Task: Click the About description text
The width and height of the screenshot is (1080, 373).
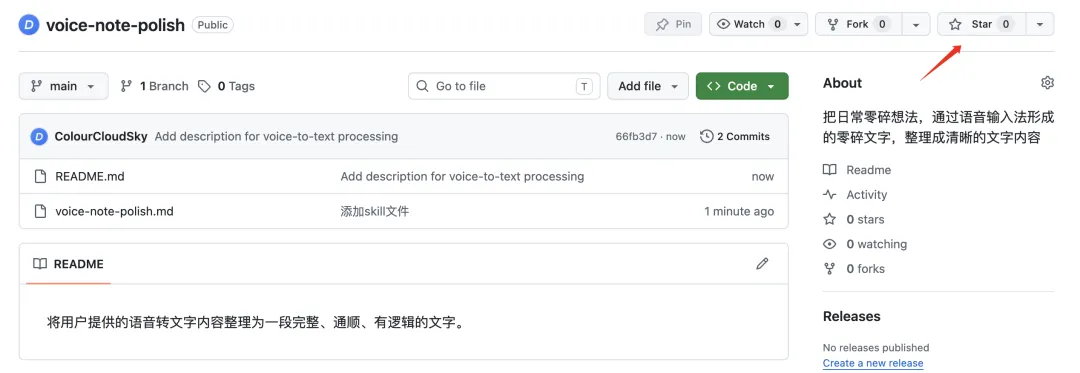Action: (x=938, y=127)
